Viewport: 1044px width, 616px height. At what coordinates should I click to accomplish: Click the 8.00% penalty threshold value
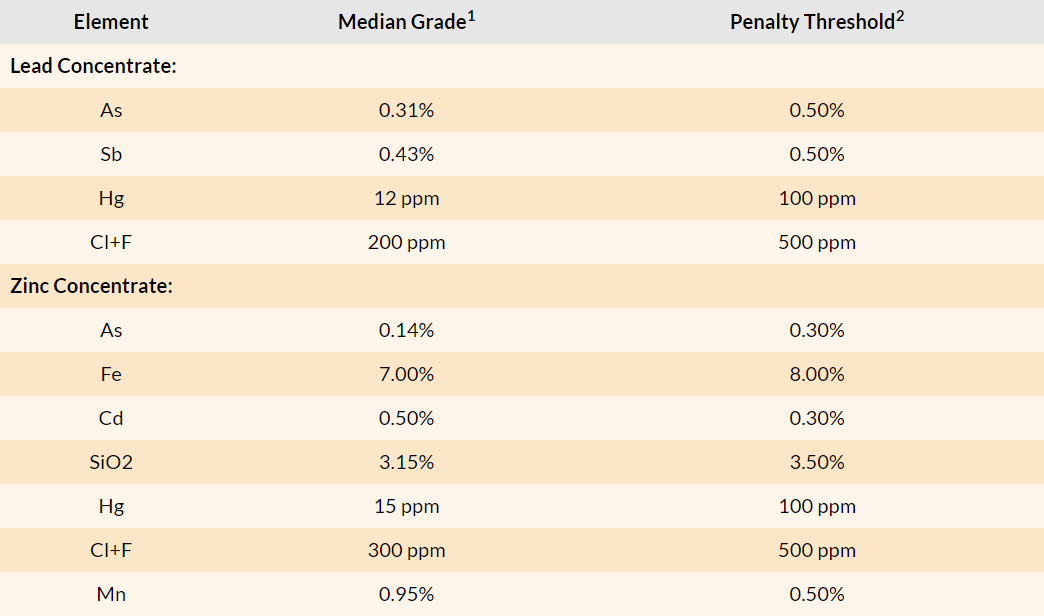pyautogui.click(x=817, y=374)
